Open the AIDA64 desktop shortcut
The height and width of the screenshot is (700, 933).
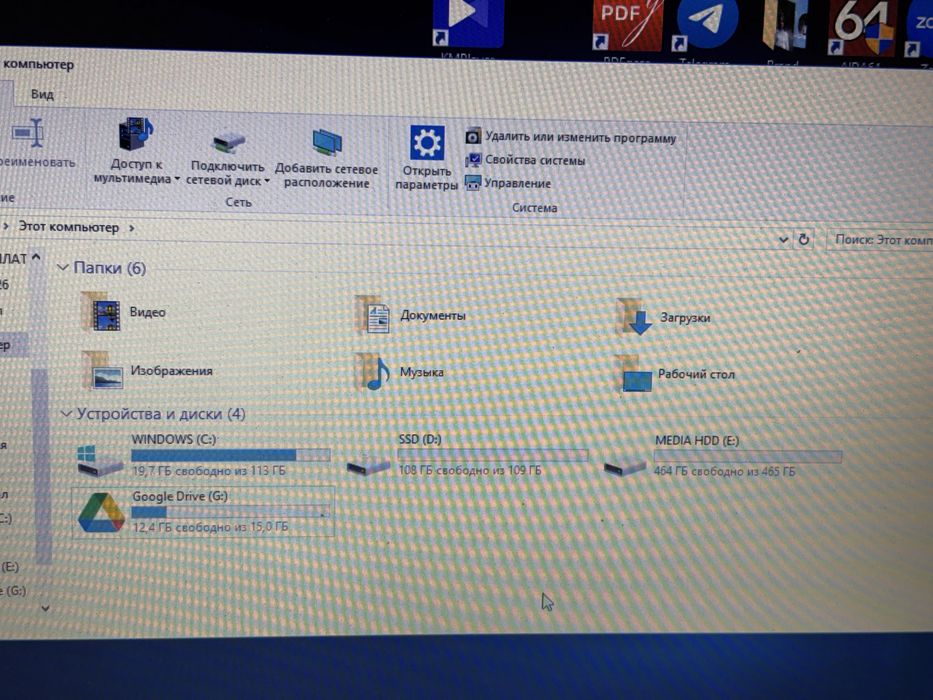coord(863,27)
